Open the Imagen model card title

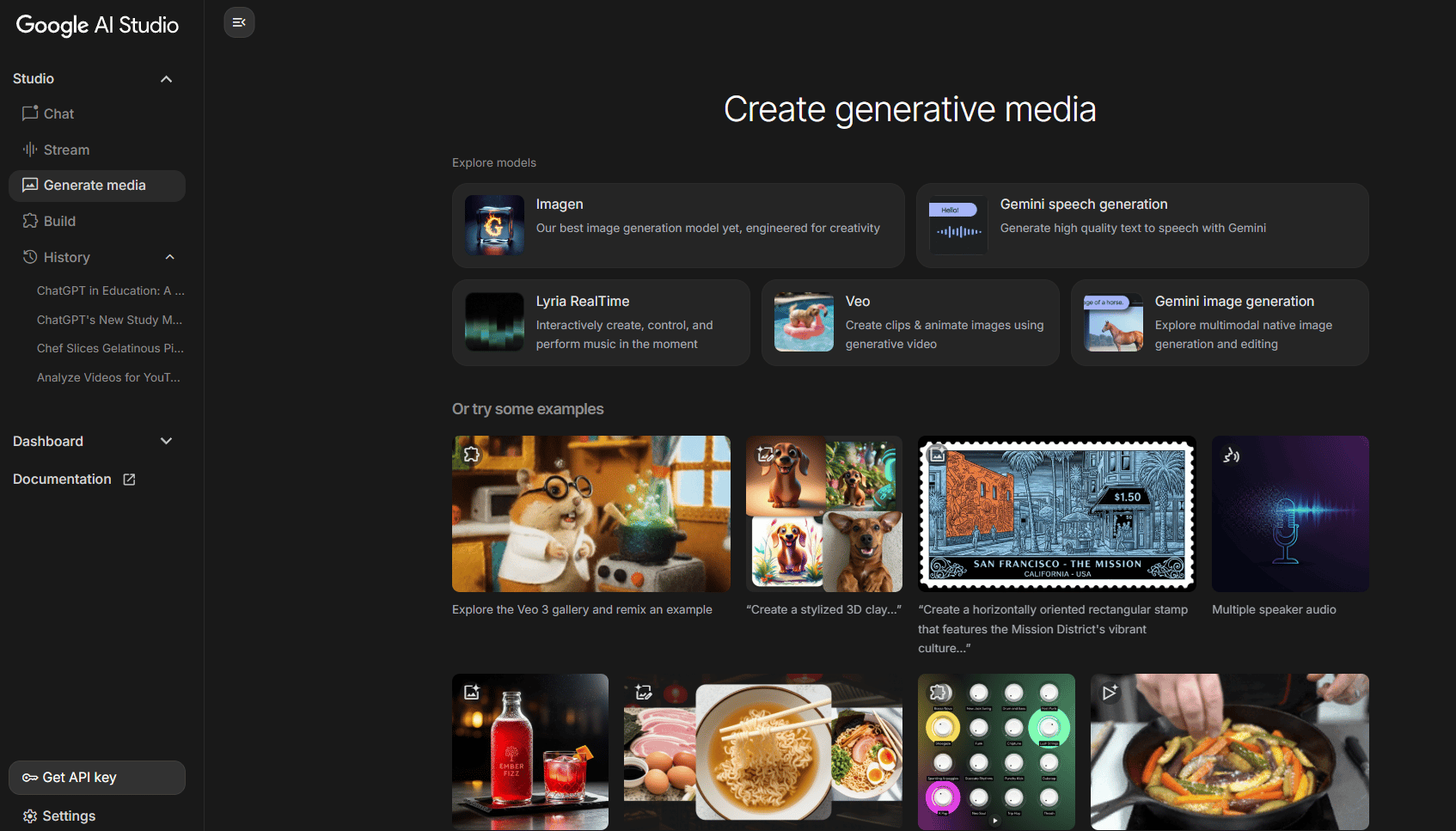click(x=560, y=205)
